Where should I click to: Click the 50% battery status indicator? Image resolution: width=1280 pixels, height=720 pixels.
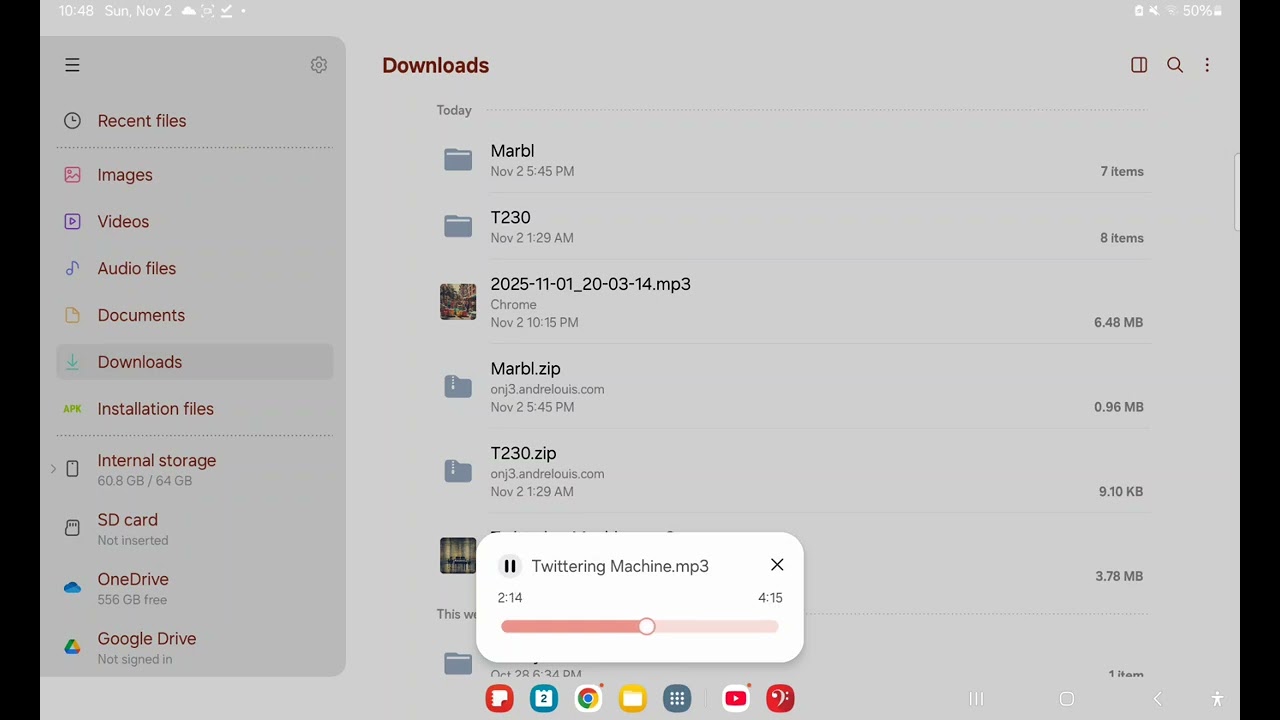pyautogui.click(x=1202, y=11)
